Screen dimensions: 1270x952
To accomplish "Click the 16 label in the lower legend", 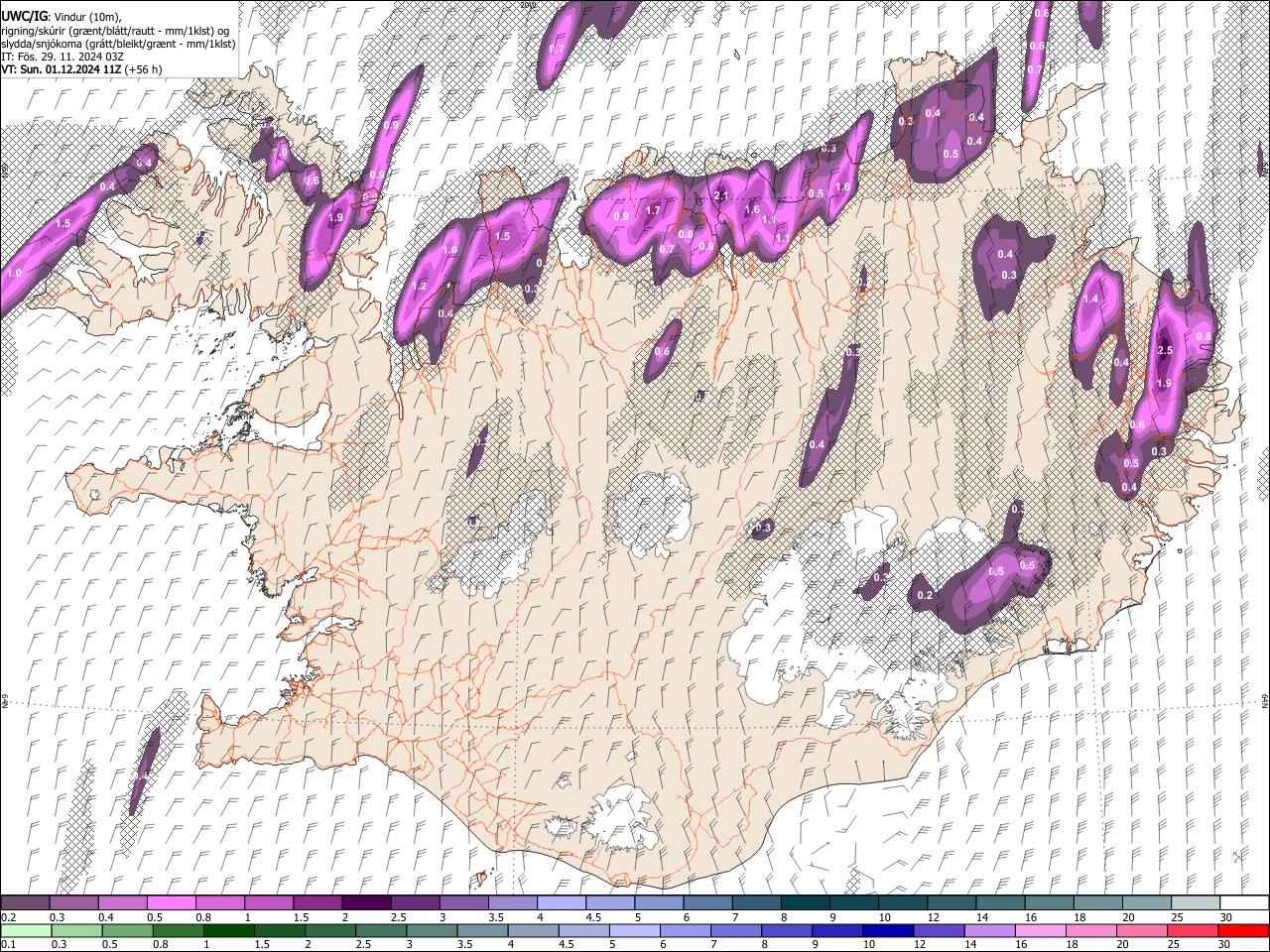I will click(x=1022, y=945).
